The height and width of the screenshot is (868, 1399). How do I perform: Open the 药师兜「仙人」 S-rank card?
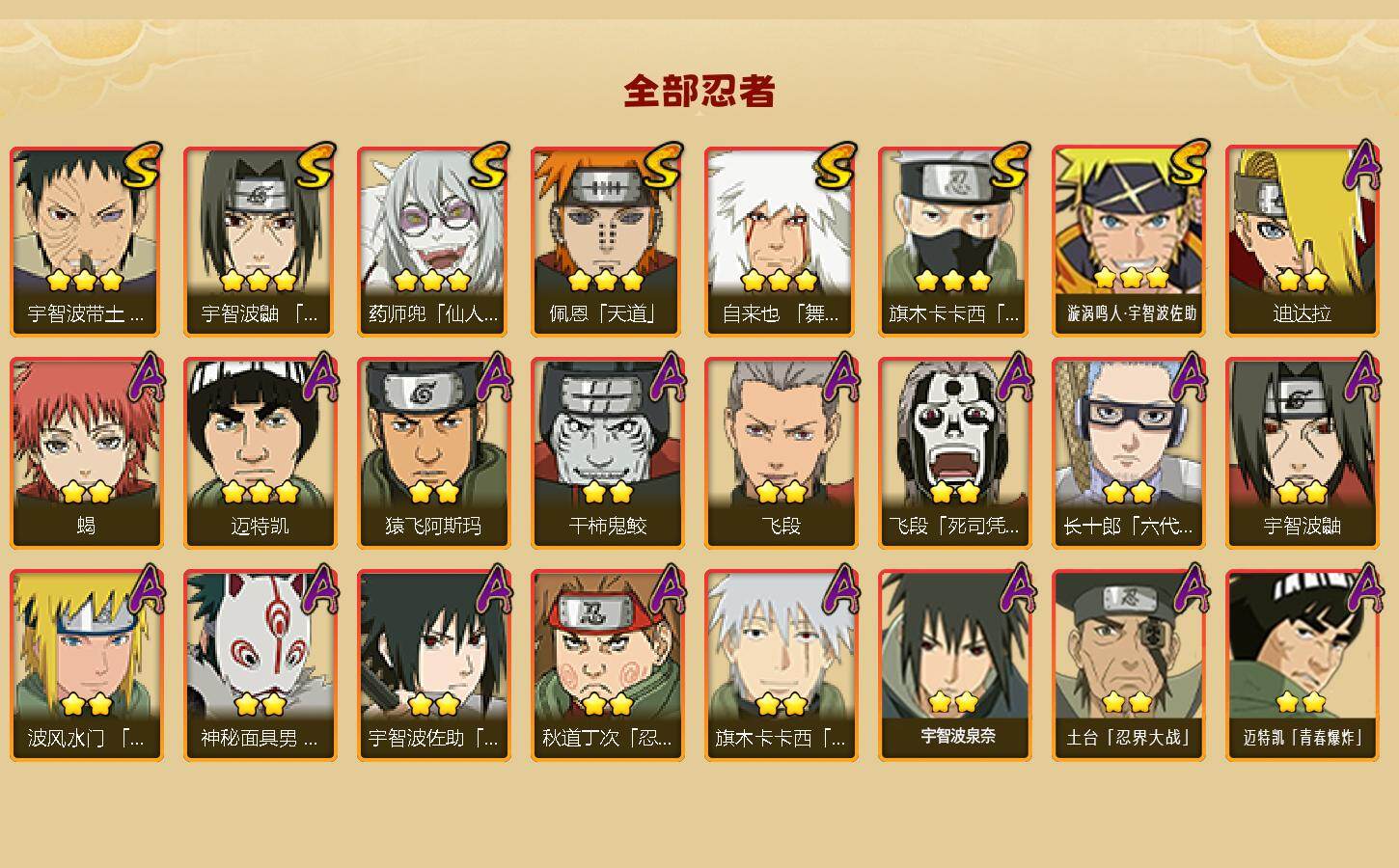coord(433,241)
